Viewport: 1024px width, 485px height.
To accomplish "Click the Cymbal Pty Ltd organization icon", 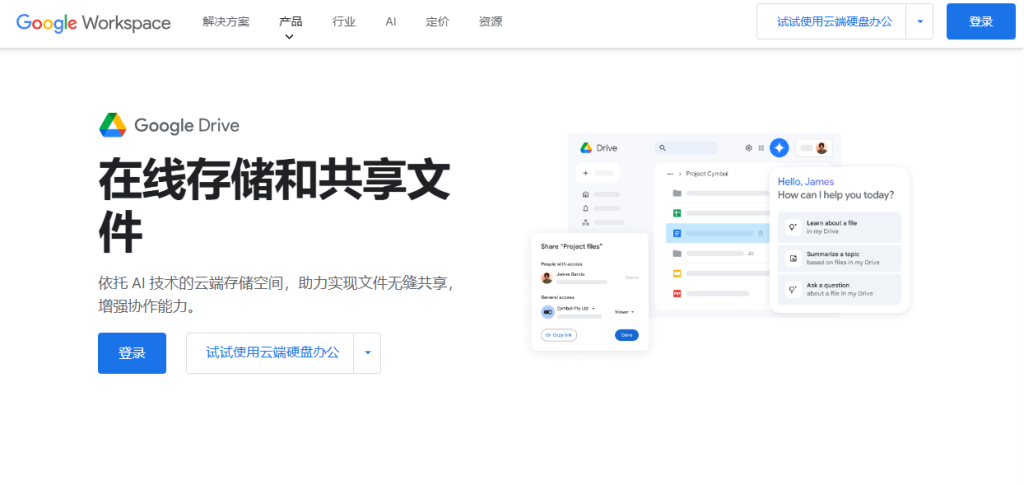I will pyautogui.click(x=547, y=312).
